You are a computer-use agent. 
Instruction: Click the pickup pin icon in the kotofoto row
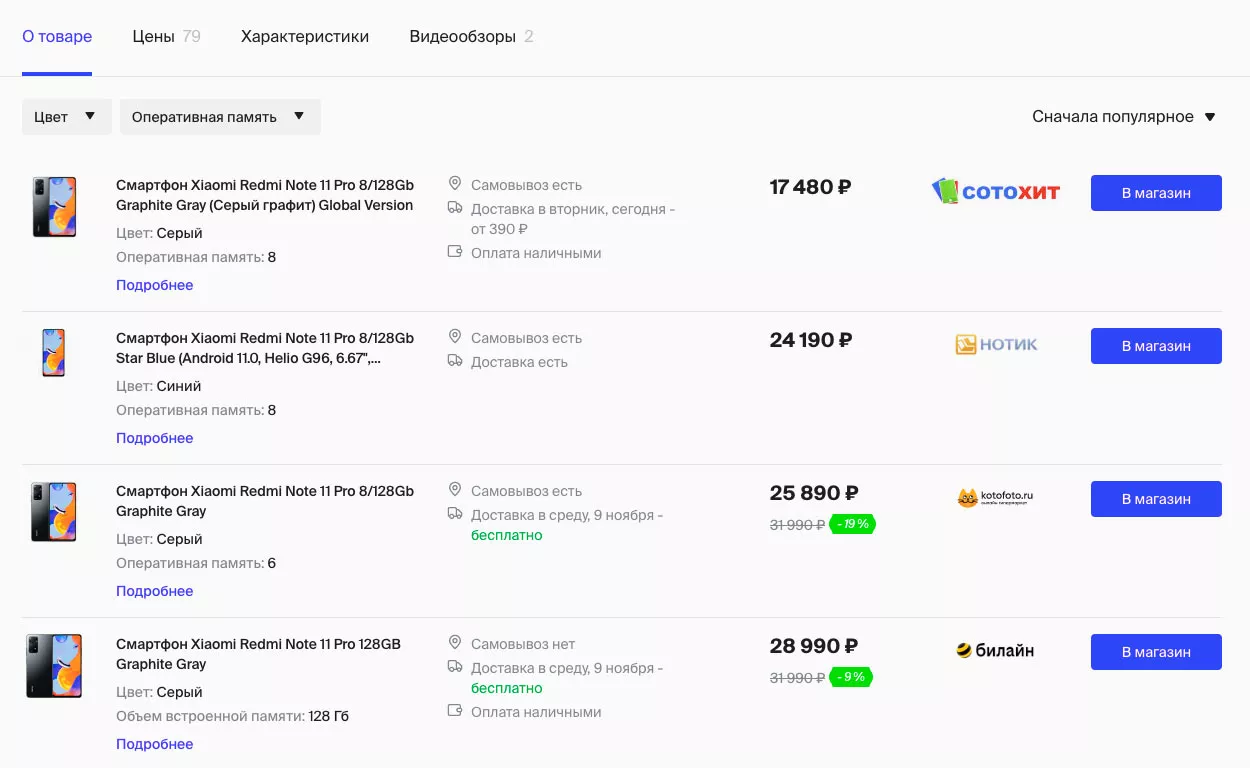pos(455,490)
